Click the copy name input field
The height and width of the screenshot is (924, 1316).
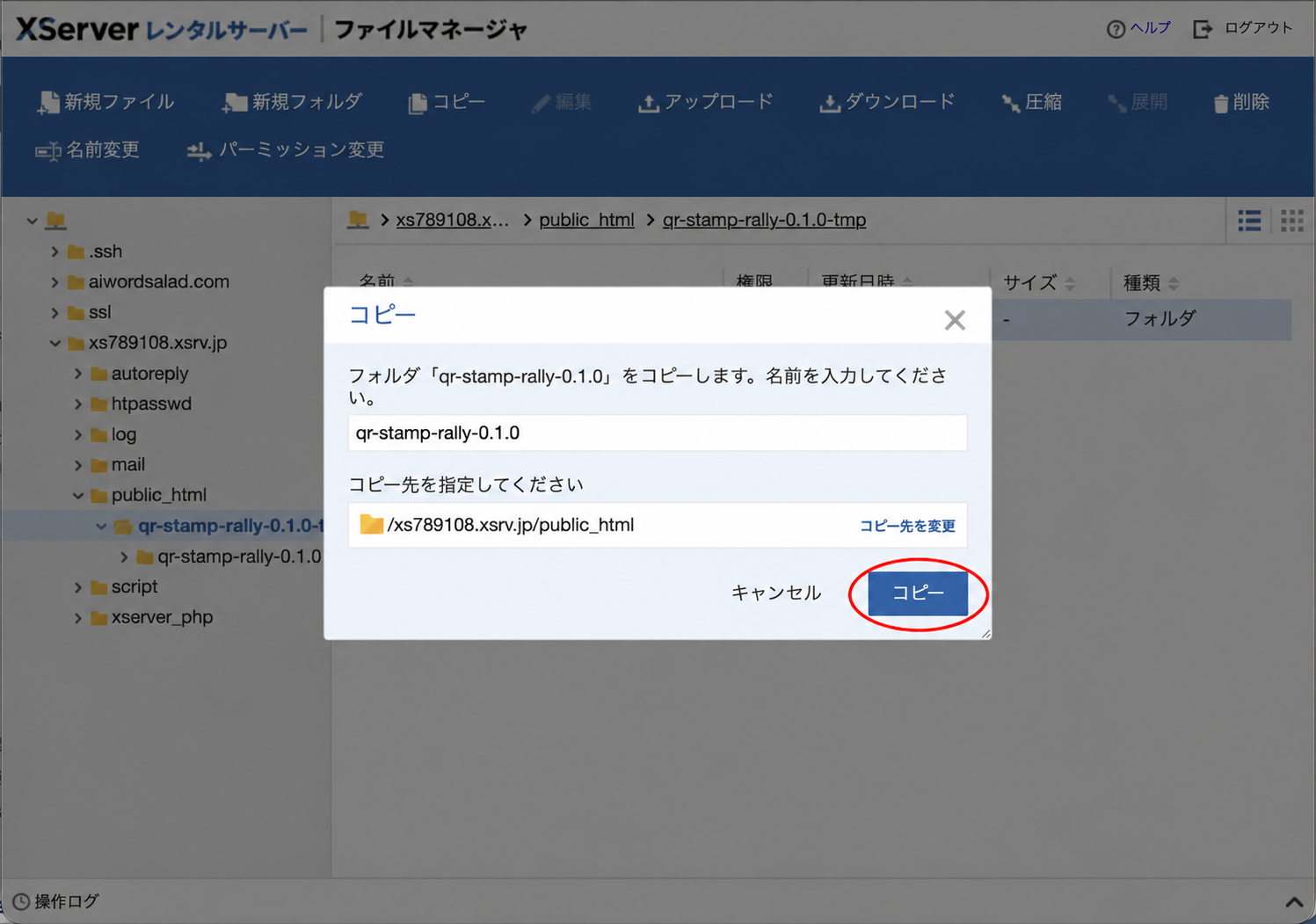[x=658, y=433]
